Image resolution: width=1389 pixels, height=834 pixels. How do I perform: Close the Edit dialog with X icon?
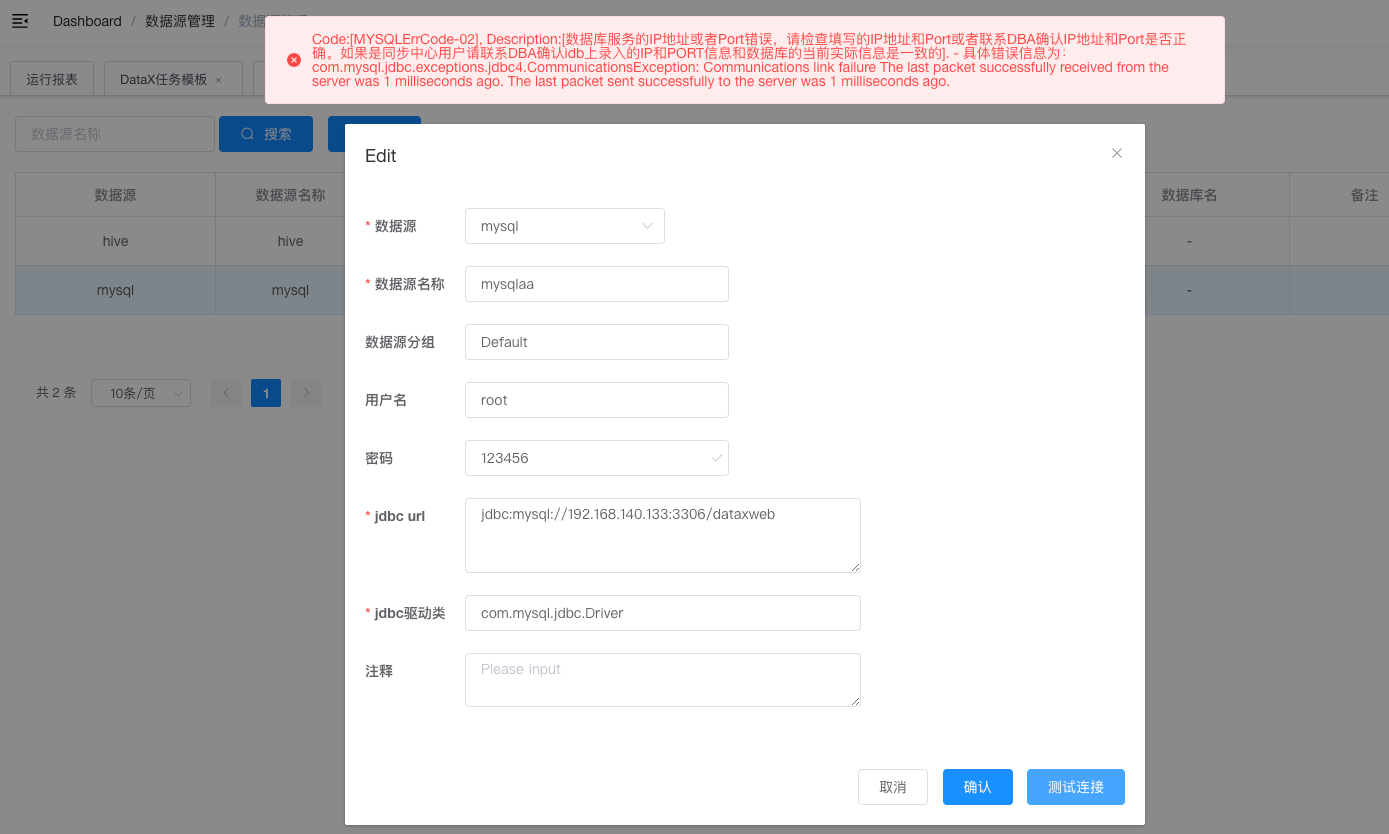[1117, 153]
